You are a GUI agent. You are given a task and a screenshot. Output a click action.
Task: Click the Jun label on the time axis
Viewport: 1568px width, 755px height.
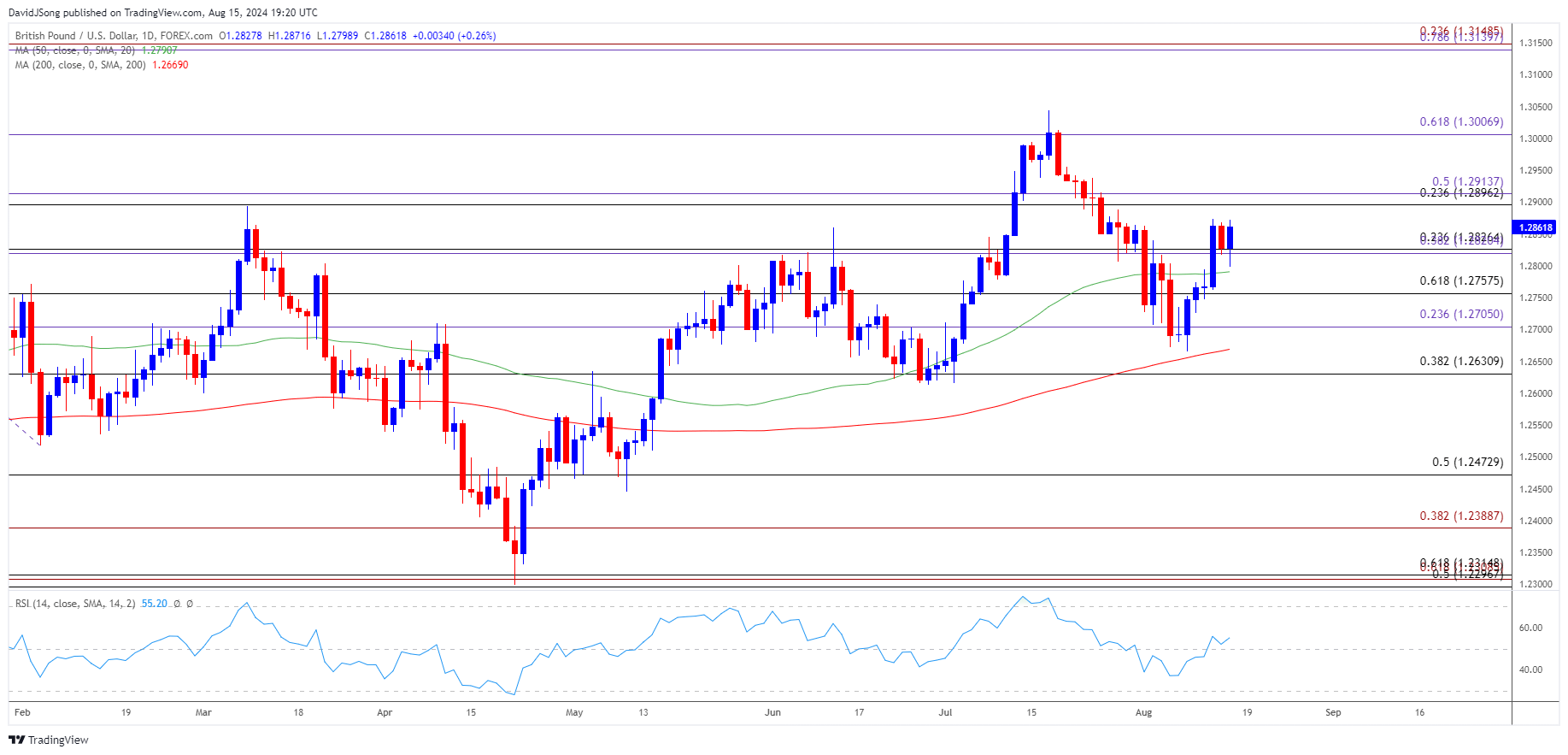772,712
